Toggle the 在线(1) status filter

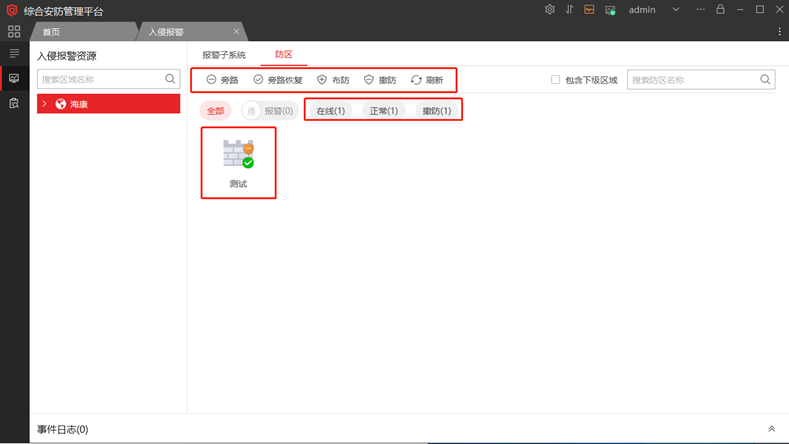pos(330,111)
